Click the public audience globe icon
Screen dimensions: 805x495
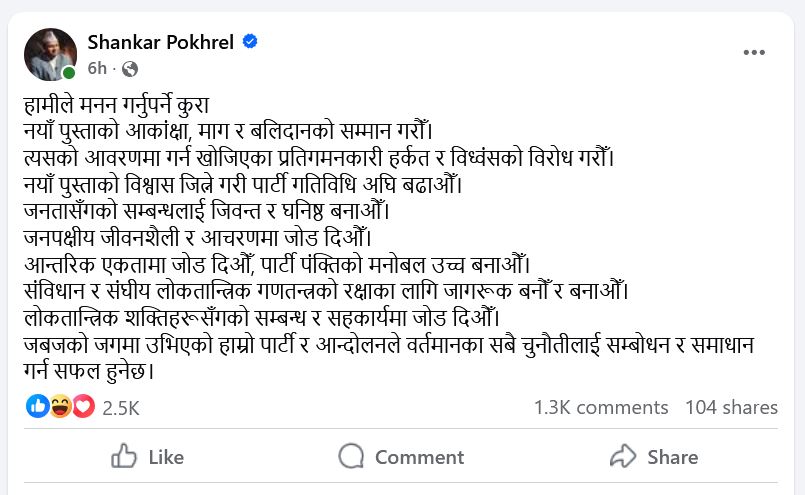pos(130,69)
